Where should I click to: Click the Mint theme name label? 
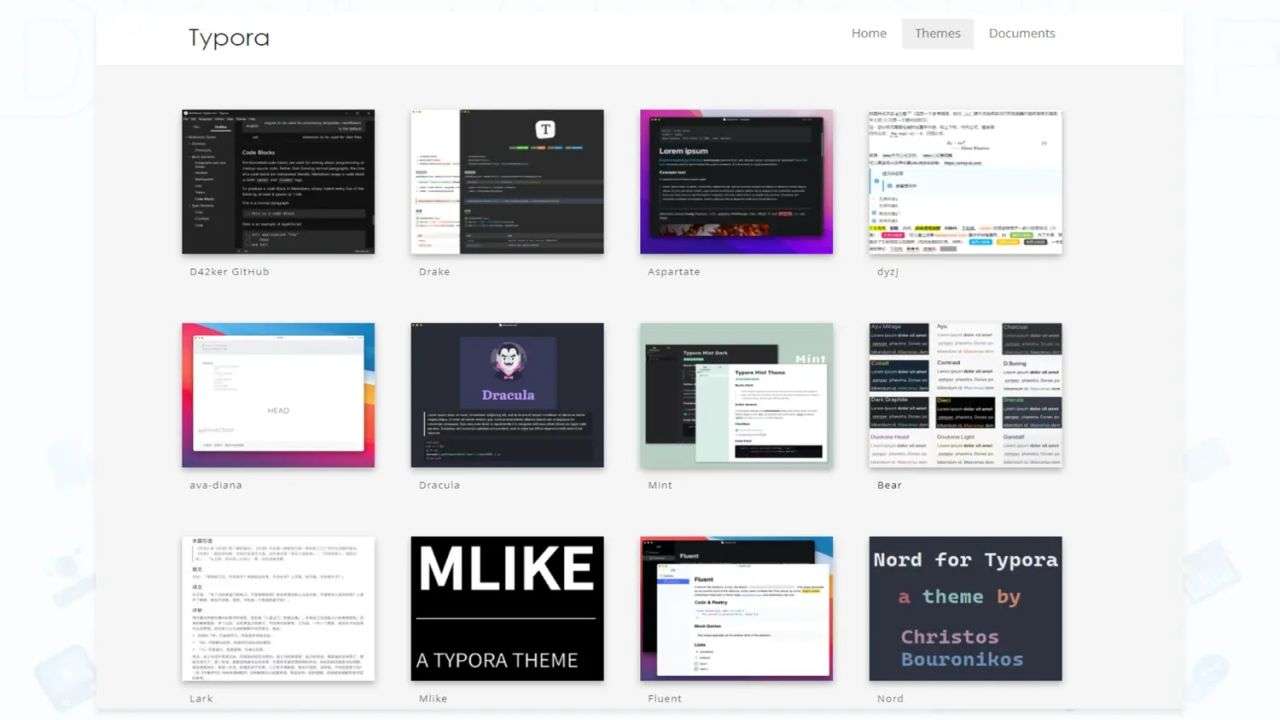click(x=660, y=485)
